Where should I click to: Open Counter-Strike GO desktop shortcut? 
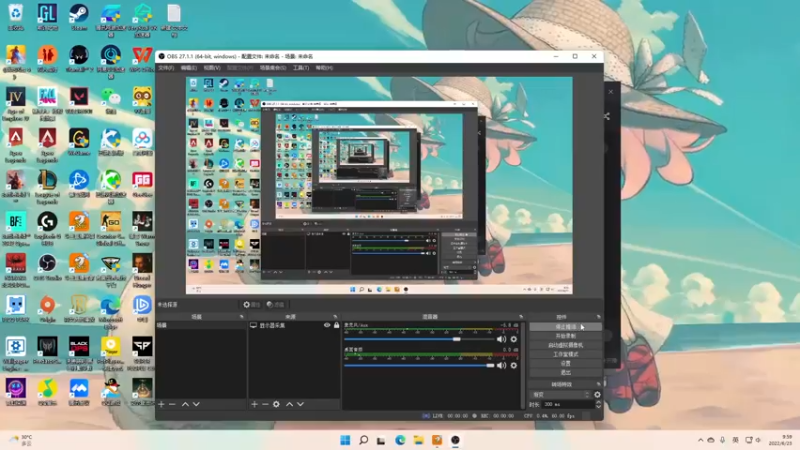pos(111,229)
